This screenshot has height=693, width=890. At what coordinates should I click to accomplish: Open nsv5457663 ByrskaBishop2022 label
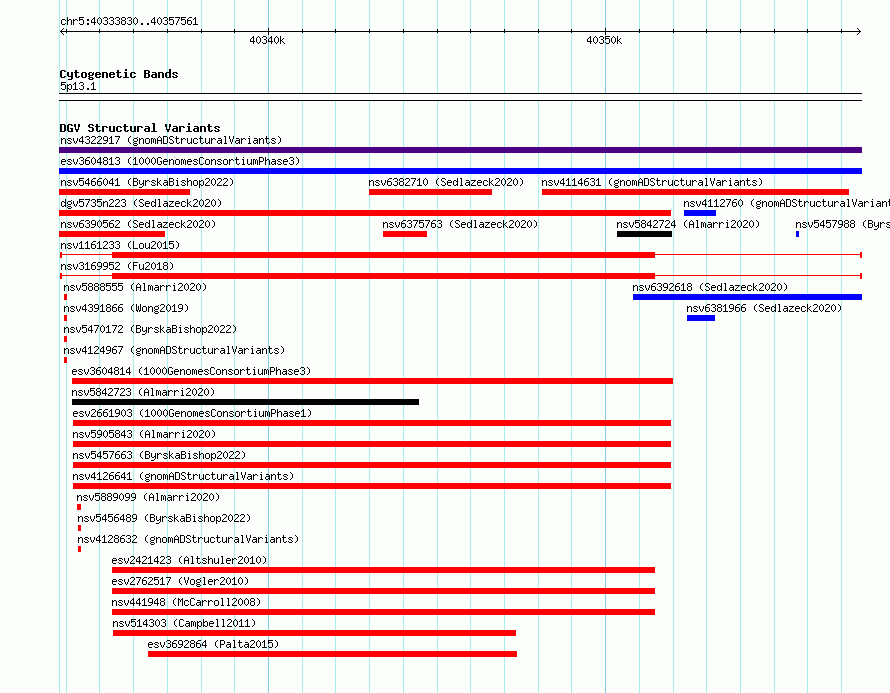[x=159, y=455]
